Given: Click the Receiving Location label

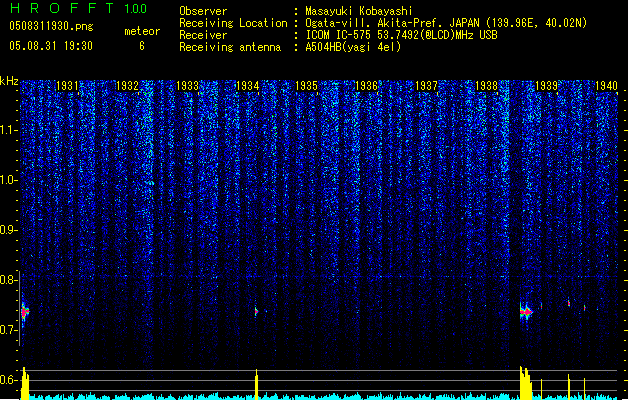Looking at the screenshot, I should coord(233,23).
